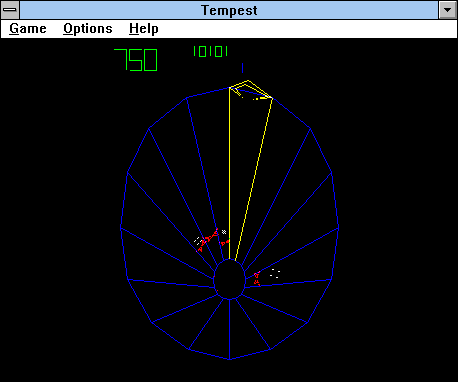Click the red flipper enemy cluster left of center

[208, 240]
